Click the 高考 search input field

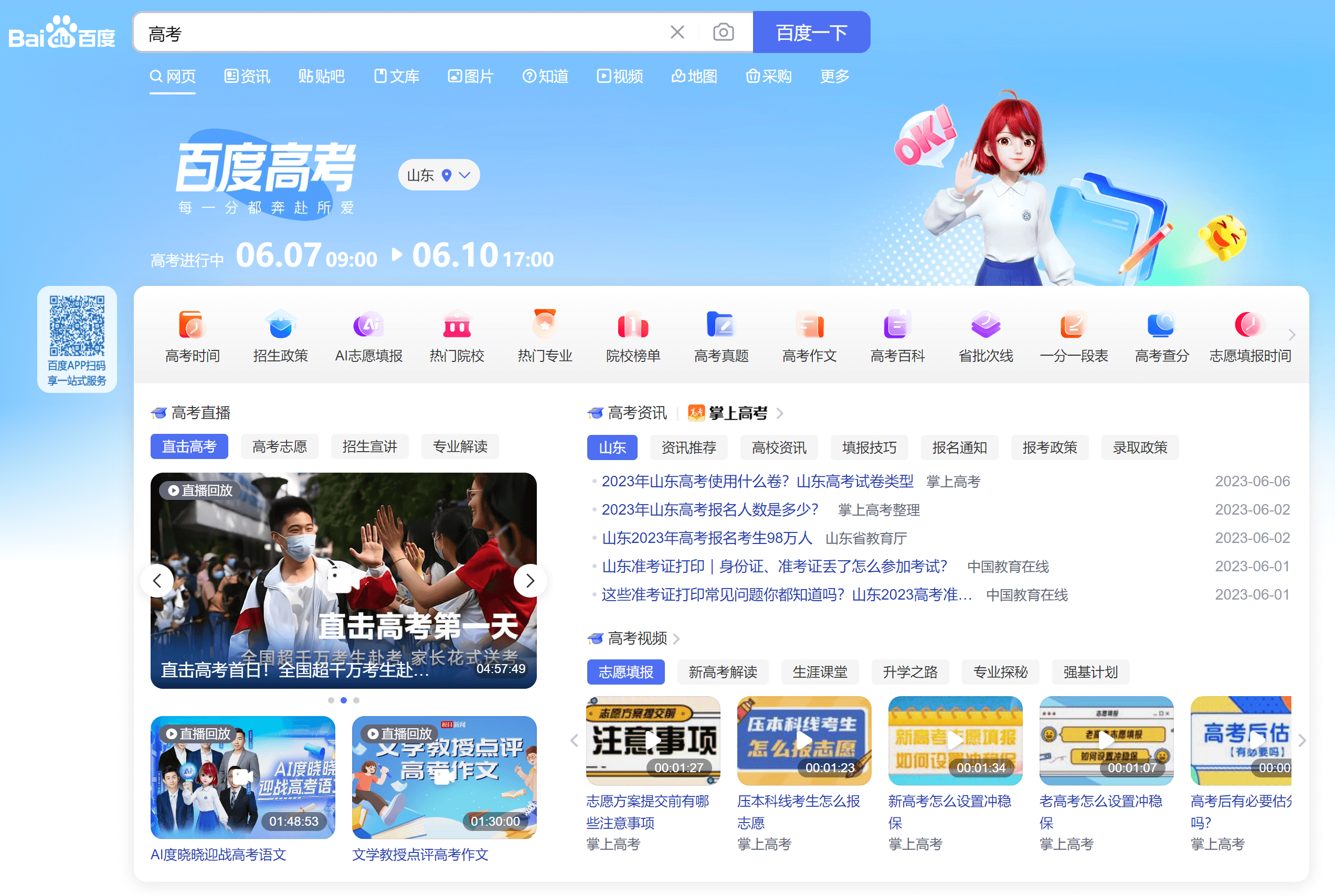click(400, 33)
